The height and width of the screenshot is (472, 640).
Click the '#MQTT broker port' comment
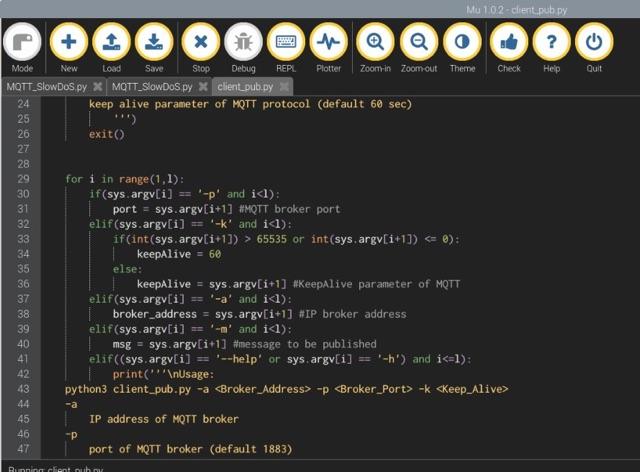pyautogui.click(x=289, y=209)
